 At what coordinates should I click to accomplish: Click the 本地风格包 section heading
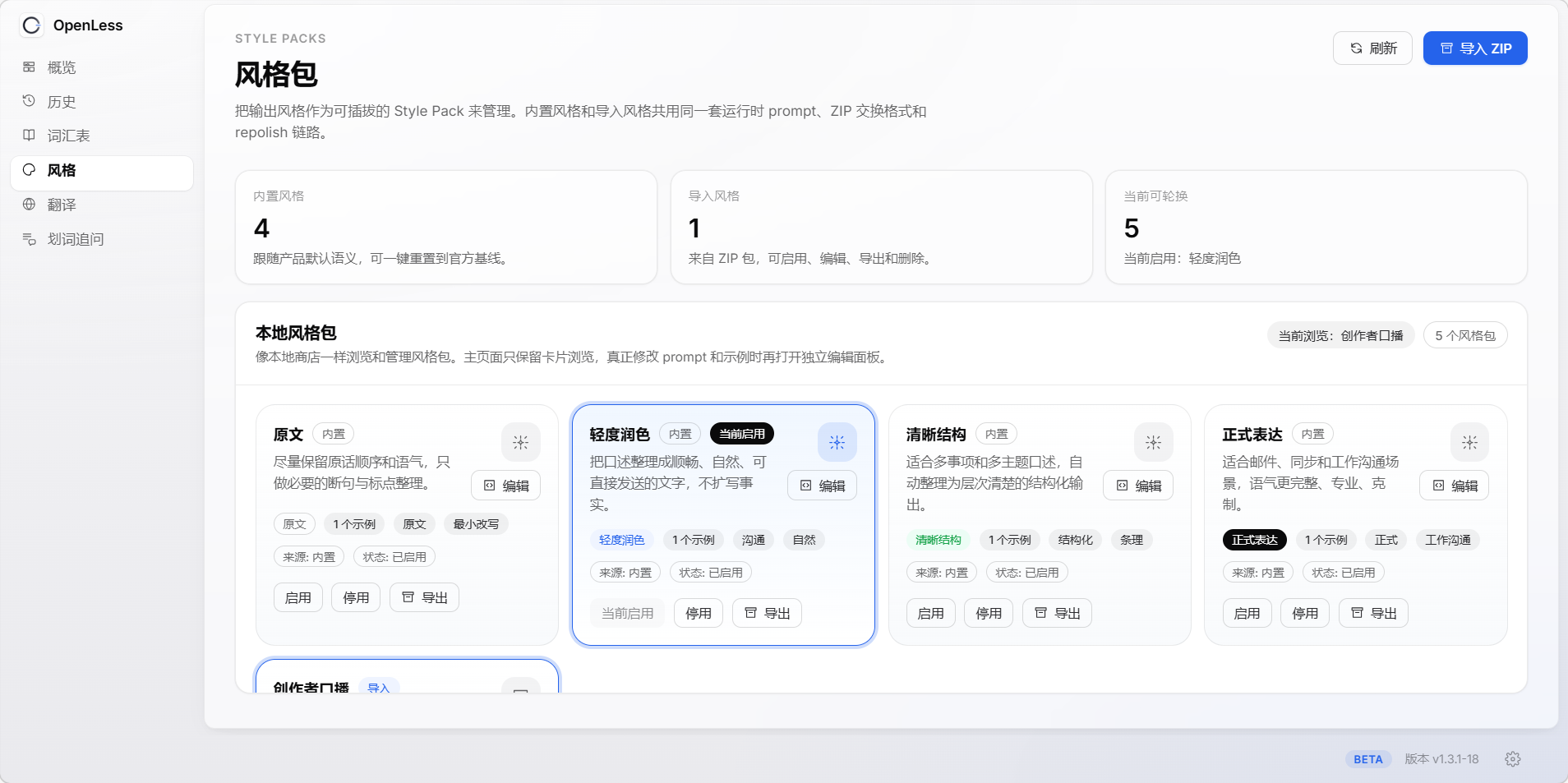(x=296, y=333)
